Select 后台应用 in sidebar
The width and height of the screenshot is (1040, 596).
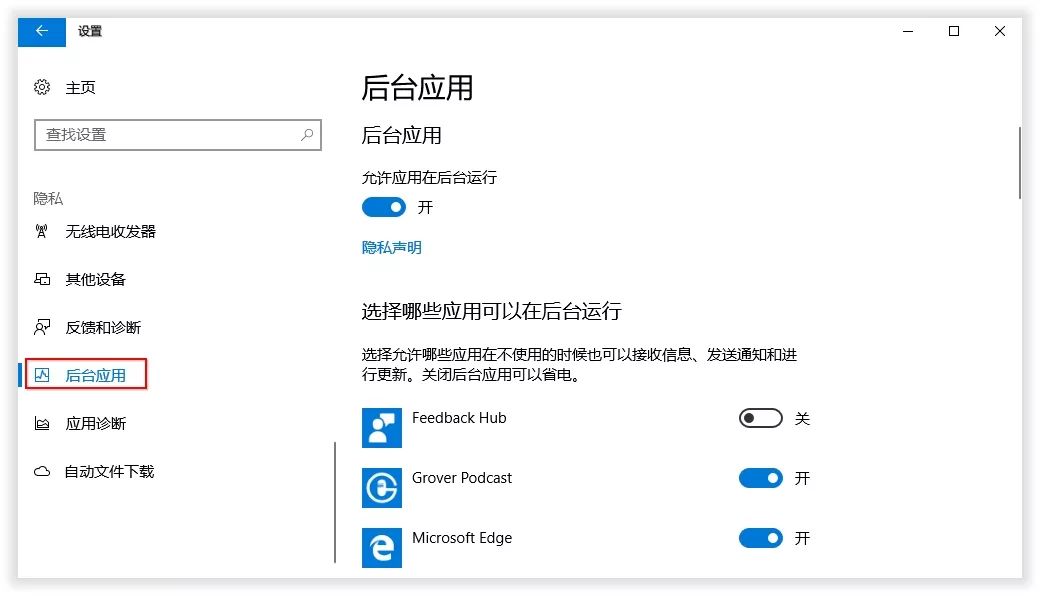(95, 375)
